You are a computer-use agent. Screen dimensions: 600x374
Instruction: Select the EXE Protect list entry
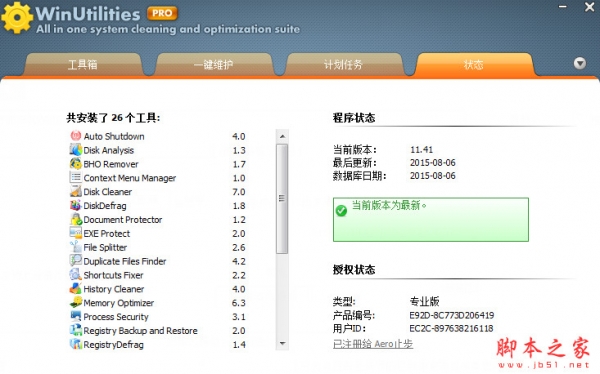pos(107,233)
